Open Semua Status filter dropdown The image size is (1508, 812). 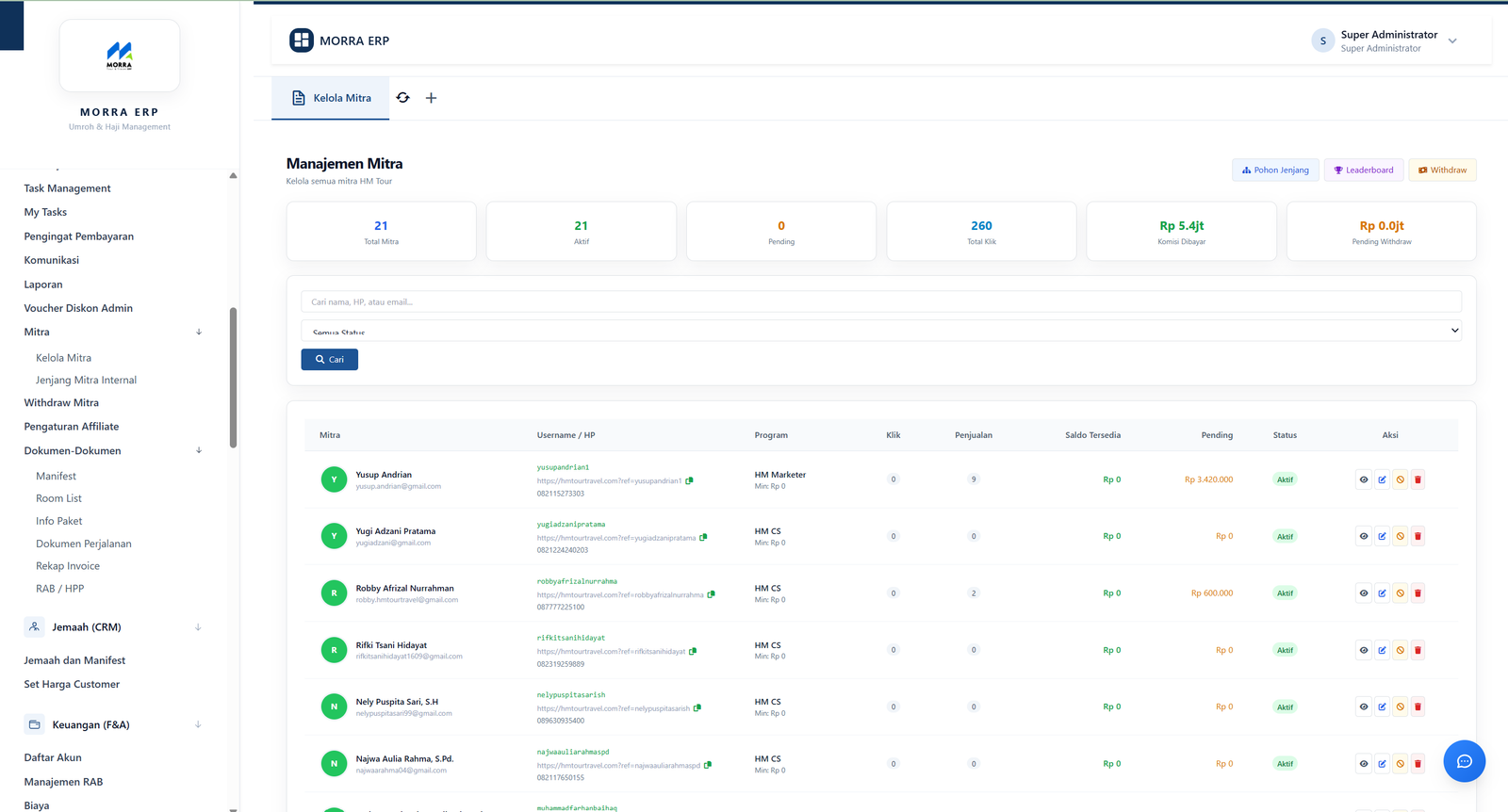pos(881,331)
